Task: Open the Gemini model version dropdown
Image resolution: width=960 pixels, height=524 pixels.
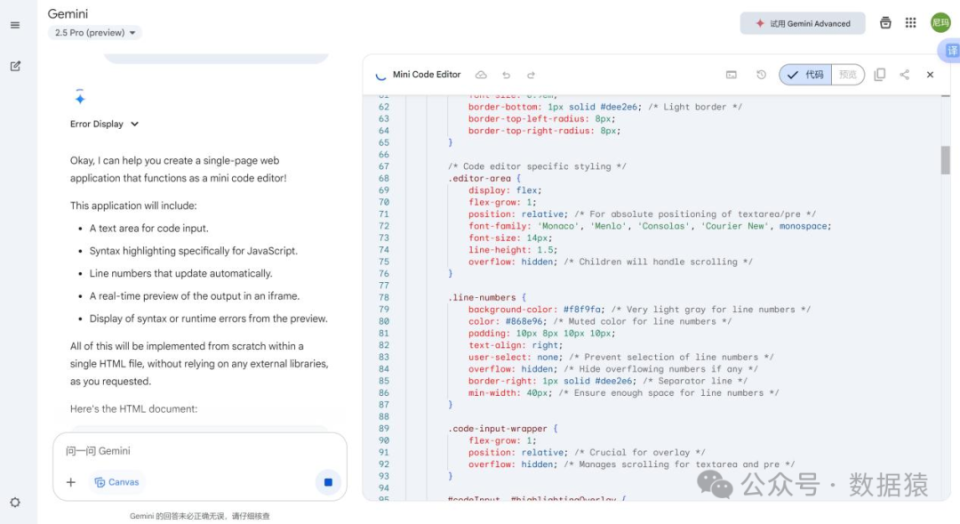Action: coord(95,32)
